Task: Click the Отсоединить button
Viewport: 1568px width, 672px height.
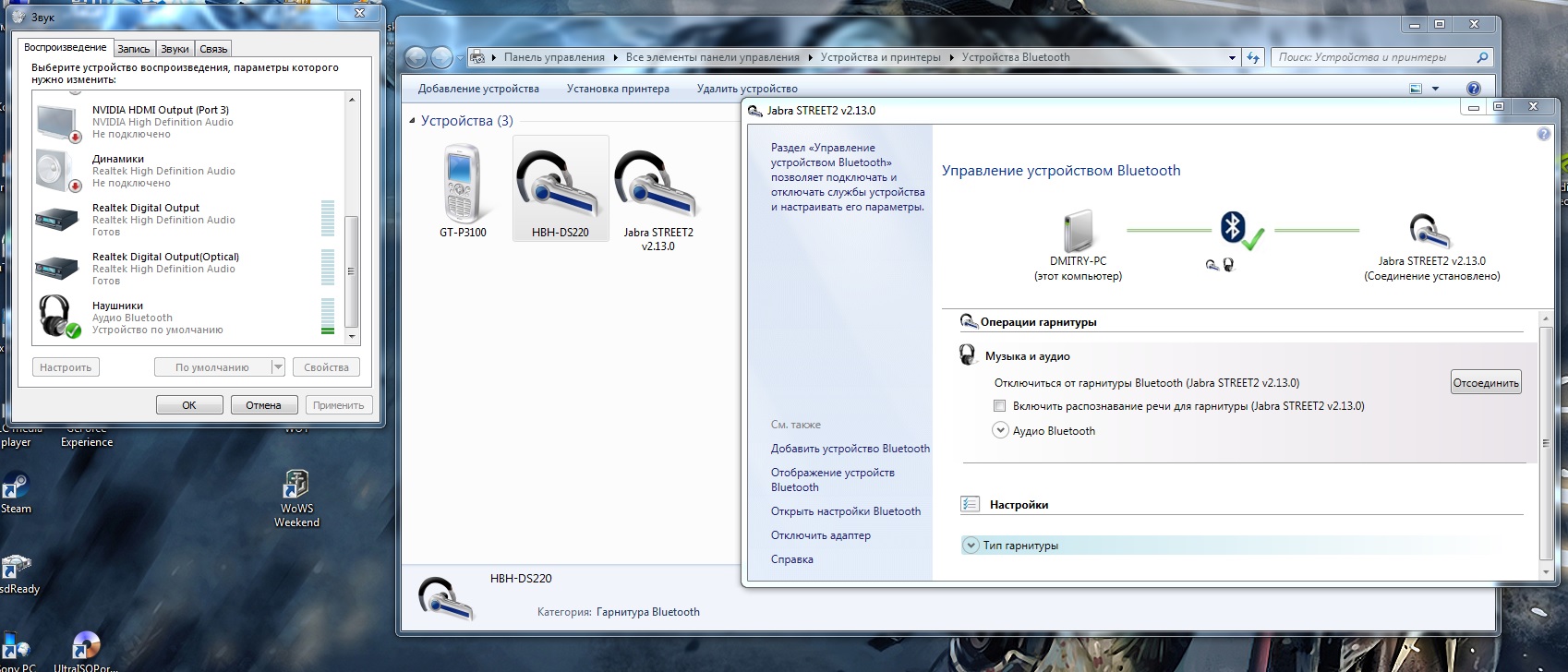Action: coord(1485,383)
